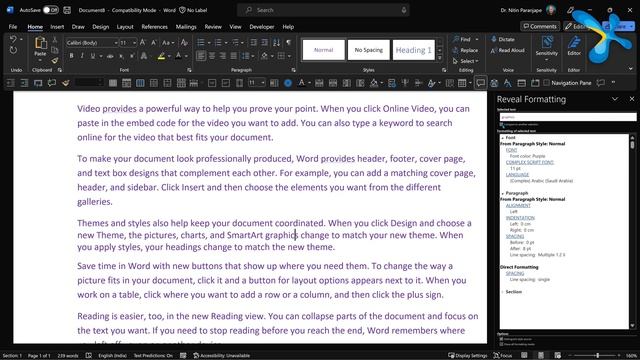640x360 pixels.
Task: Click the blue circle icon in quick toolbar
Action: click(x=288, y=83)
